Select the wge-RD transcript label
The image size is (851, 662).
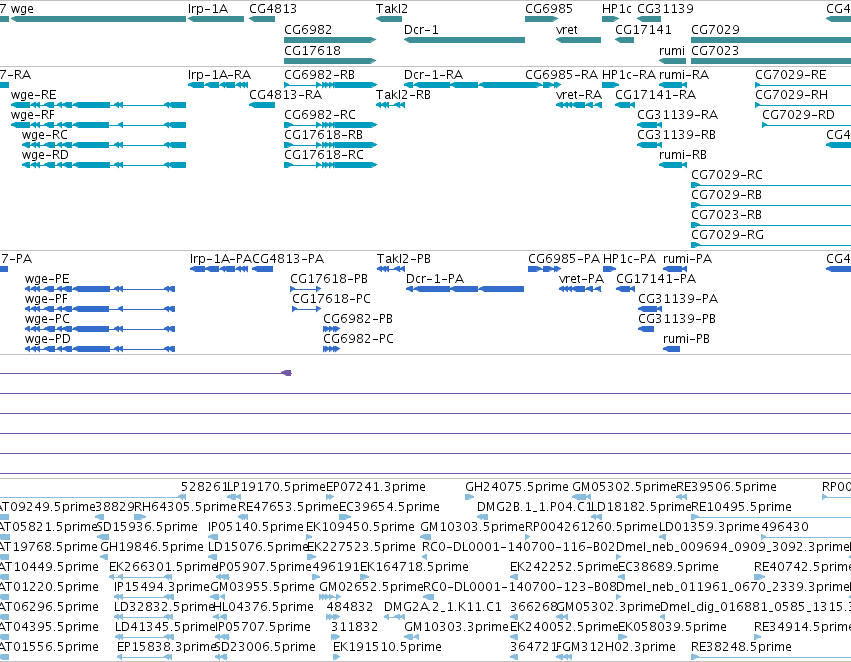(45, 155)
